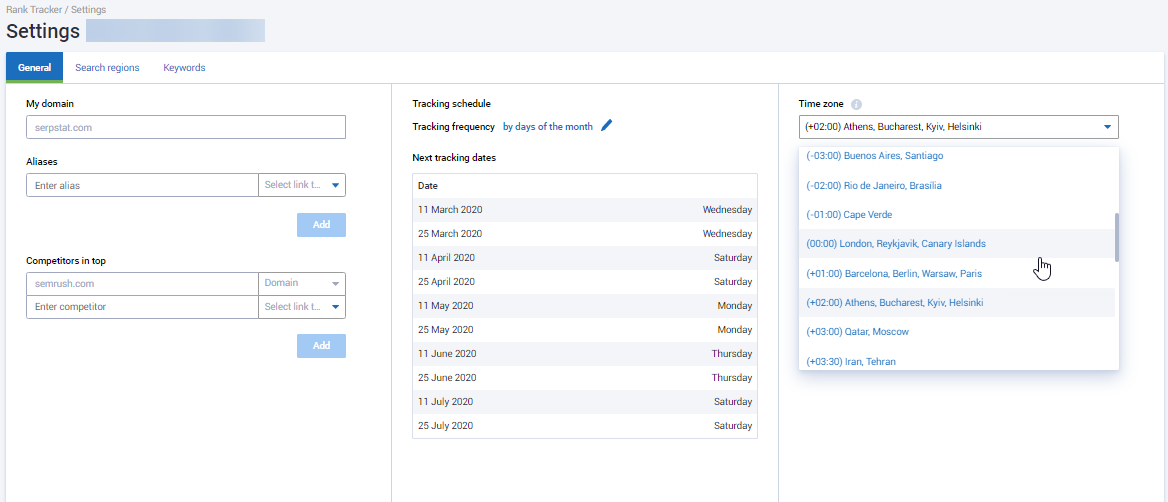Click the Enter competitor input field
This screenshot has width=1168, height=502.
[x=142, y=307]
